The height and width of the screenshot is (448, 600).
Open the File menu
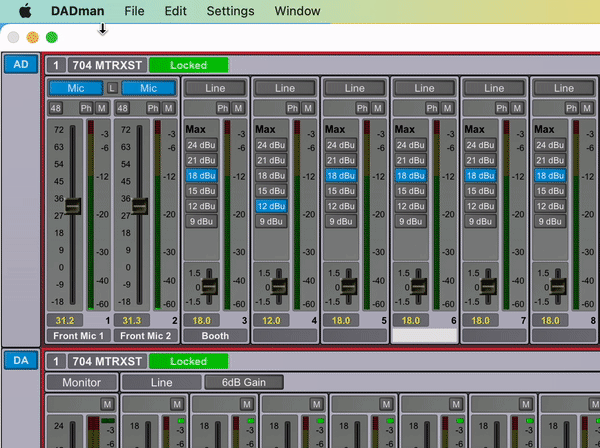pos(134,11)
